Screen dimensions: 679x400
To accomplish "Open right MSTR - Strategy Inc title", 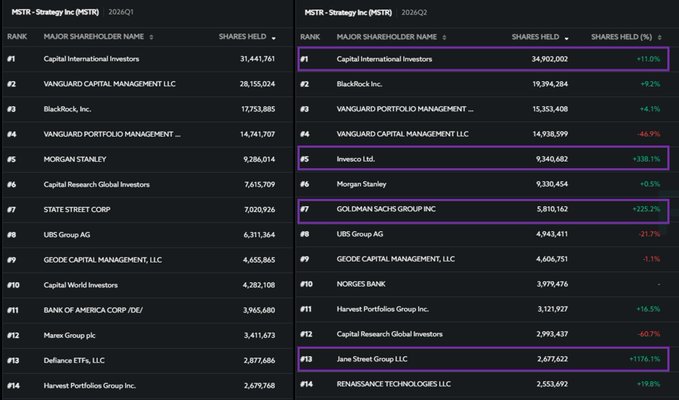I will (x=348, y=13).
